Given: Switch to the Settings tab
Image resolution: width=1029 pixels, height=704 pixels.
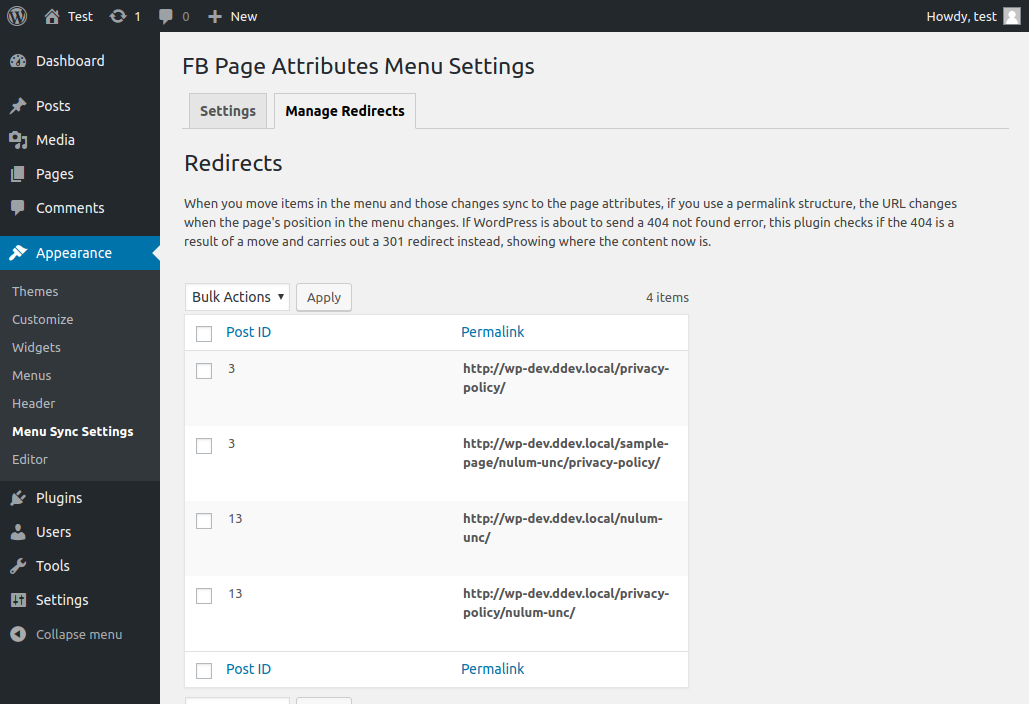Looking at the screenshot, I should (x=228, y=111).
